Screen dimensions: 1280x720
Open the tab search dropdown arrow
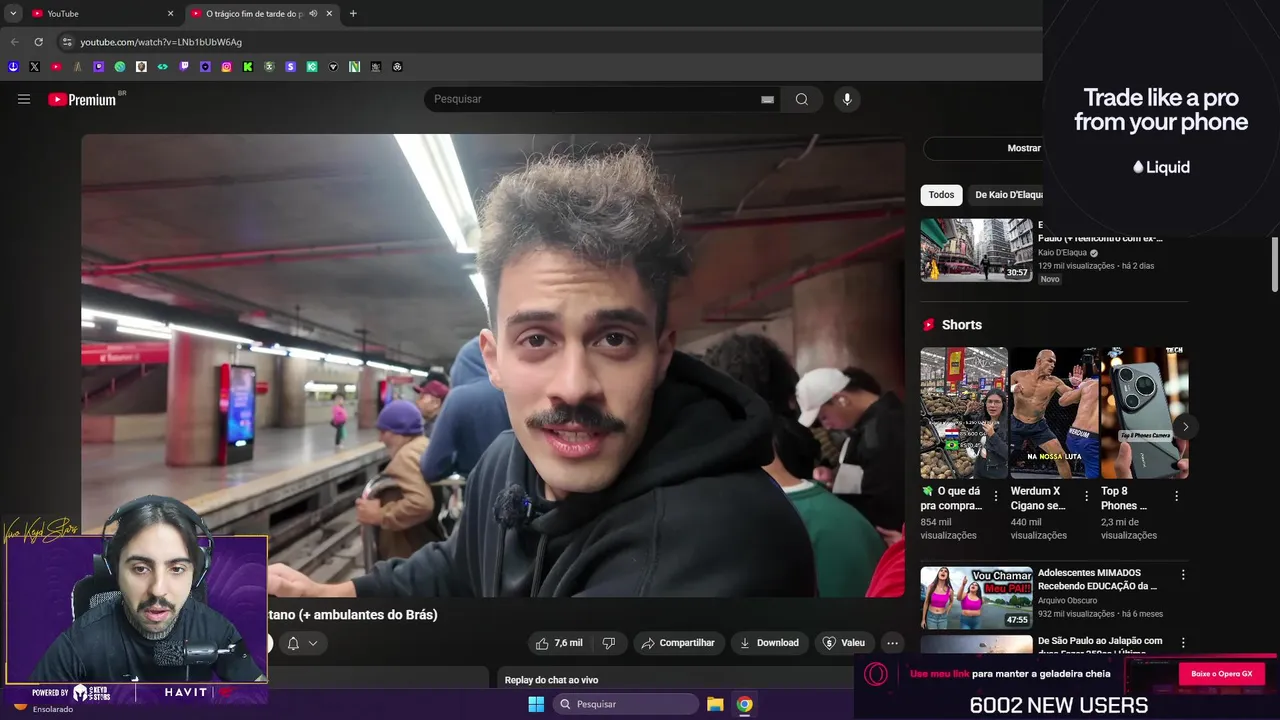tap(13, 14)
